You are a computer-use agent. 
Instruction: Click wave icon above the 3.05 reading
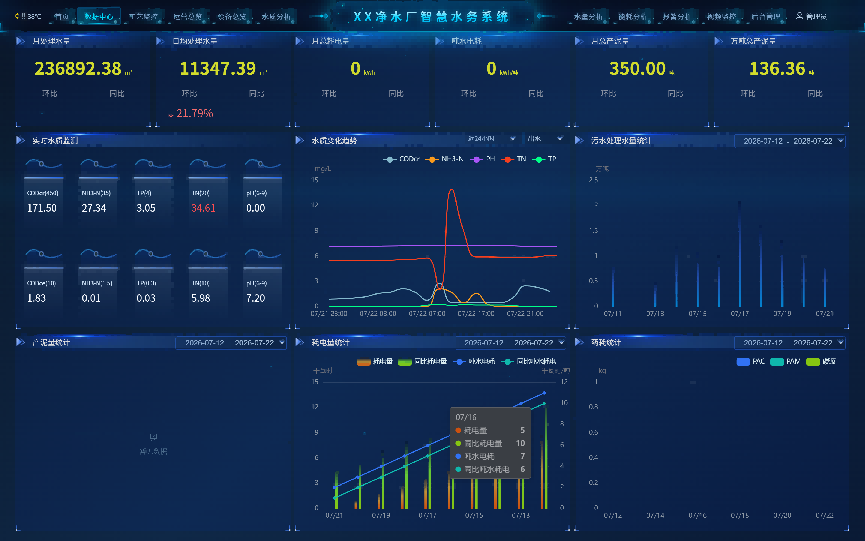(x=153, y=164)
